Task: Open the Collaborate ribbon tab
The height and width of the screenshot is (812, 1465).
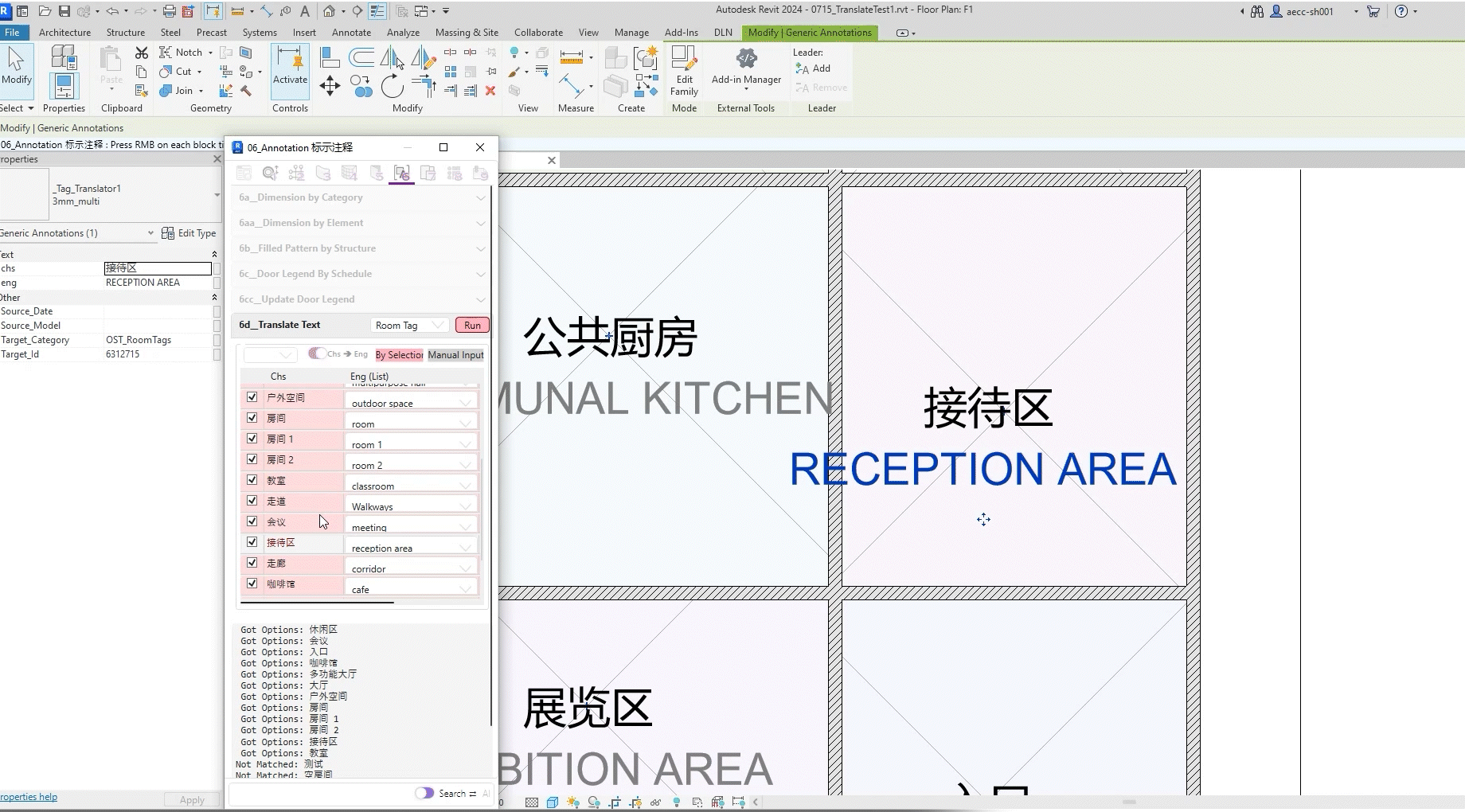Action: coord(538,33)
